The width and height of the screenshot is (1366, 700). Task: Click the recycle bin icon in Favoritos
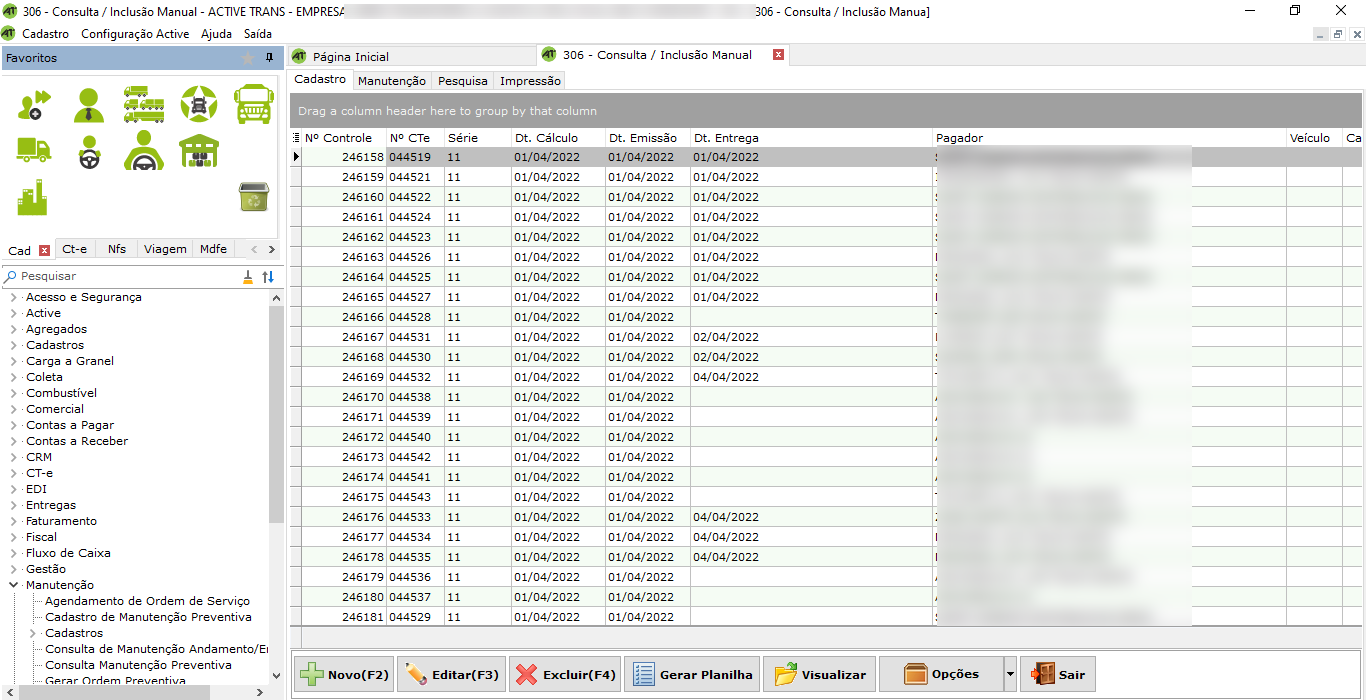[x=252, y=197]
